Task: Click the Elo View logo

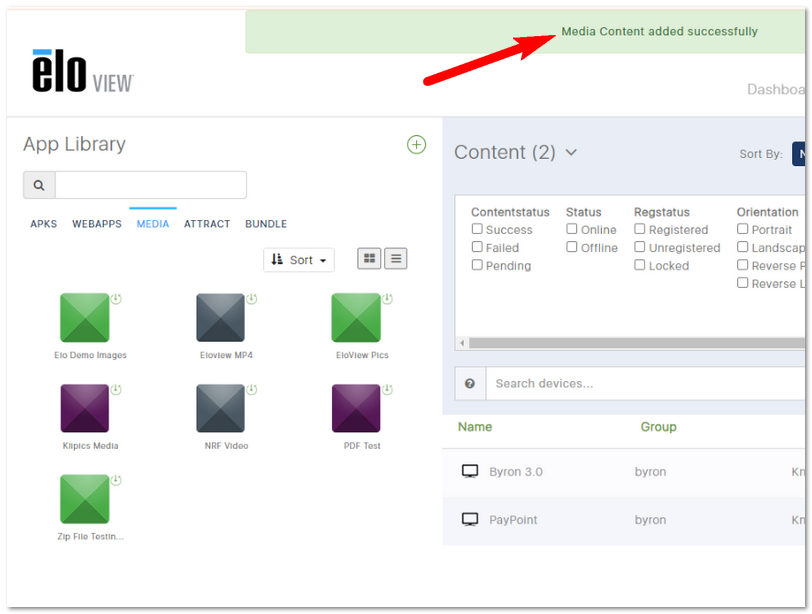Action: click(x=83, y=71)
